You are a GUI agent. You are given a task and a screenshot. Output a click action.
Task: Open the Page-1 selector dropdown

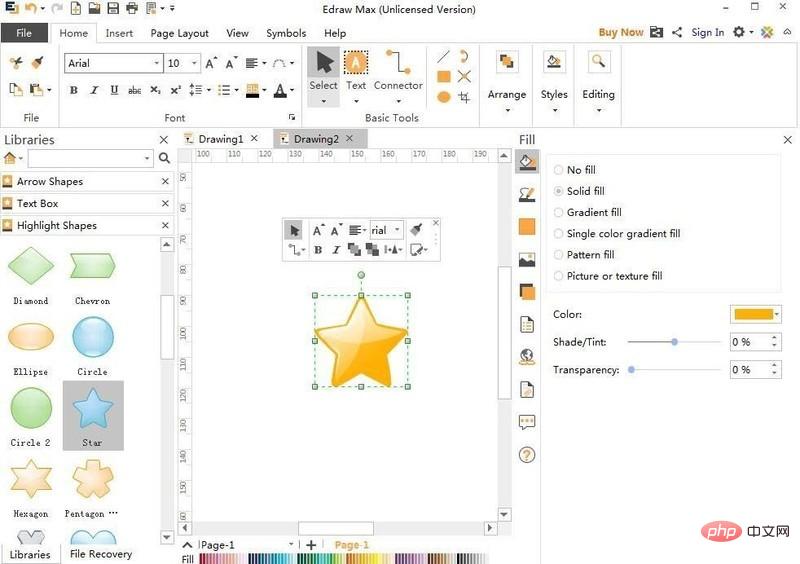point(291,545)
